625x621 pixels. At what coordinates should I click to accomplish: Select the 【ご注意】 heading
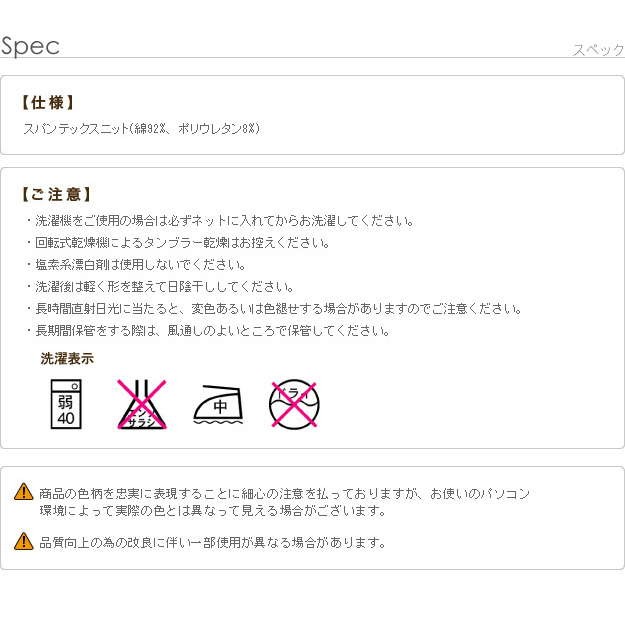tap(55, 195)
